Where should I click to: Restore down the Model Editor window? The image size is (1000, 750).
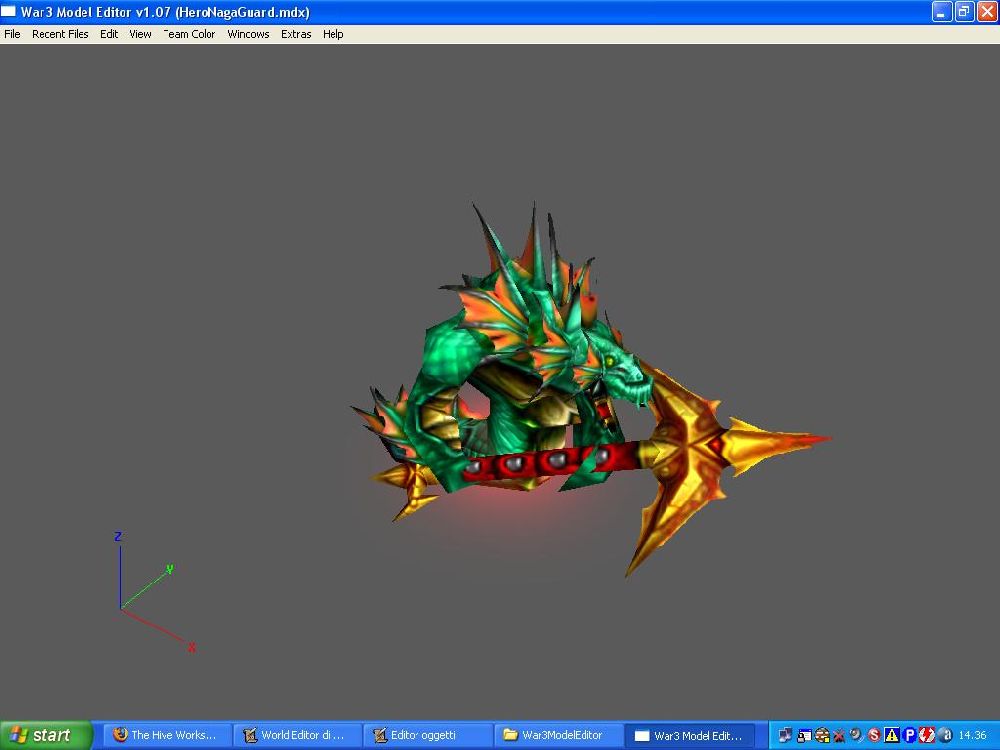click(964, 11)
